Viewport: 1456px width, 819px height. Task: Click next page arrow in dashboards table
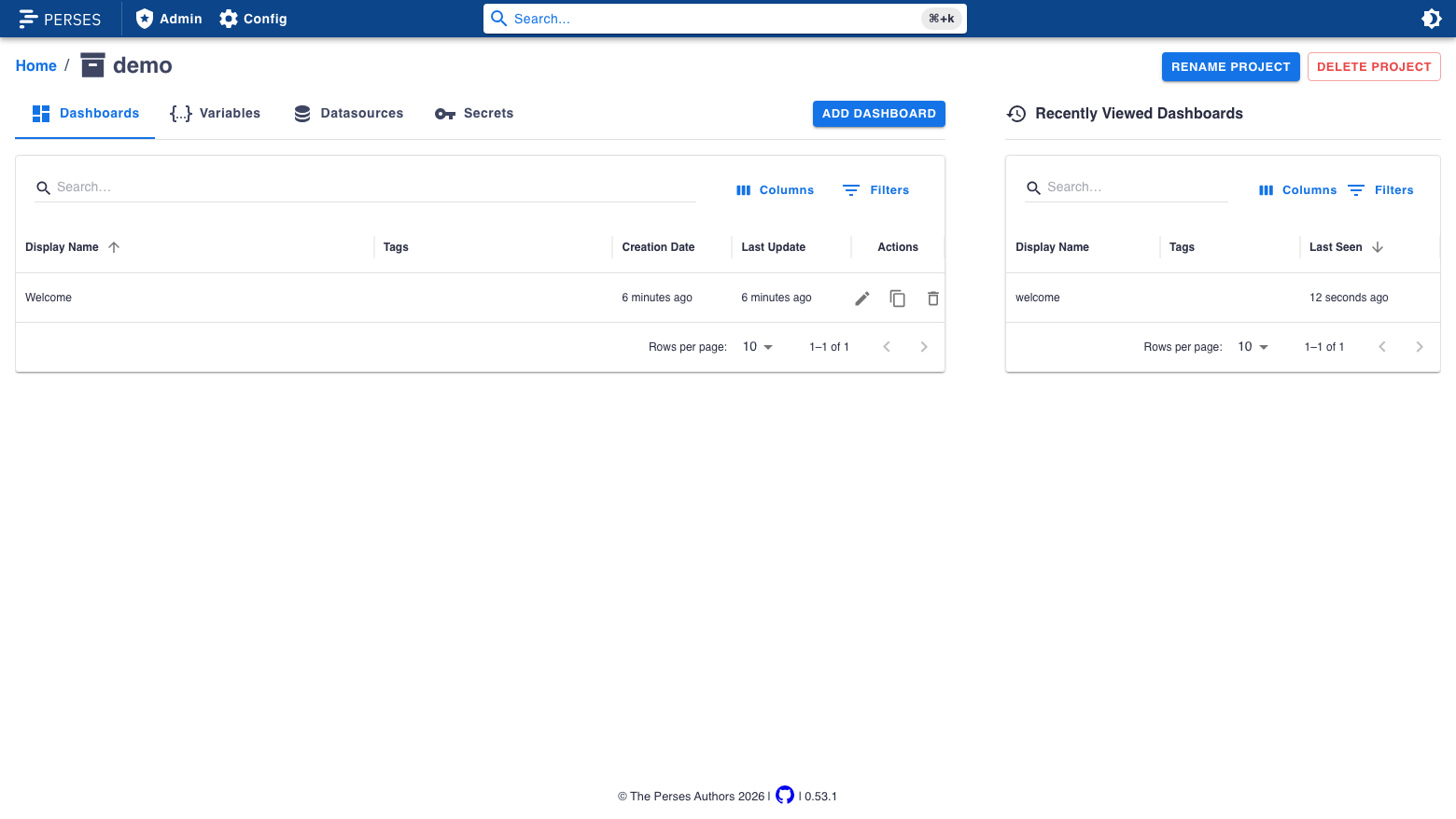(x=924, y=347)
